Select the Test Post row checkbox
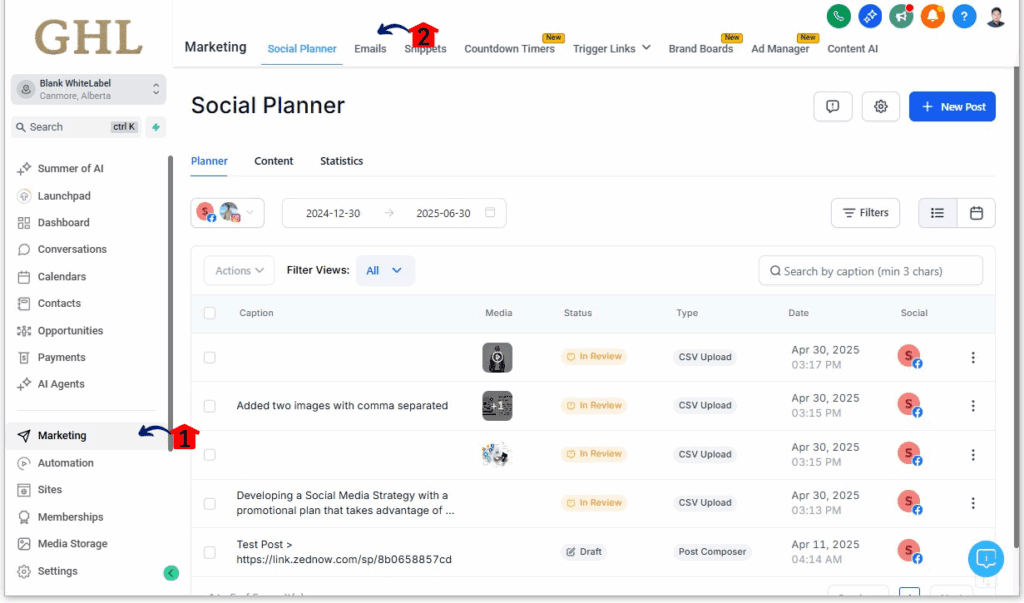1024x603 pixels. click(x=210, y=552)
